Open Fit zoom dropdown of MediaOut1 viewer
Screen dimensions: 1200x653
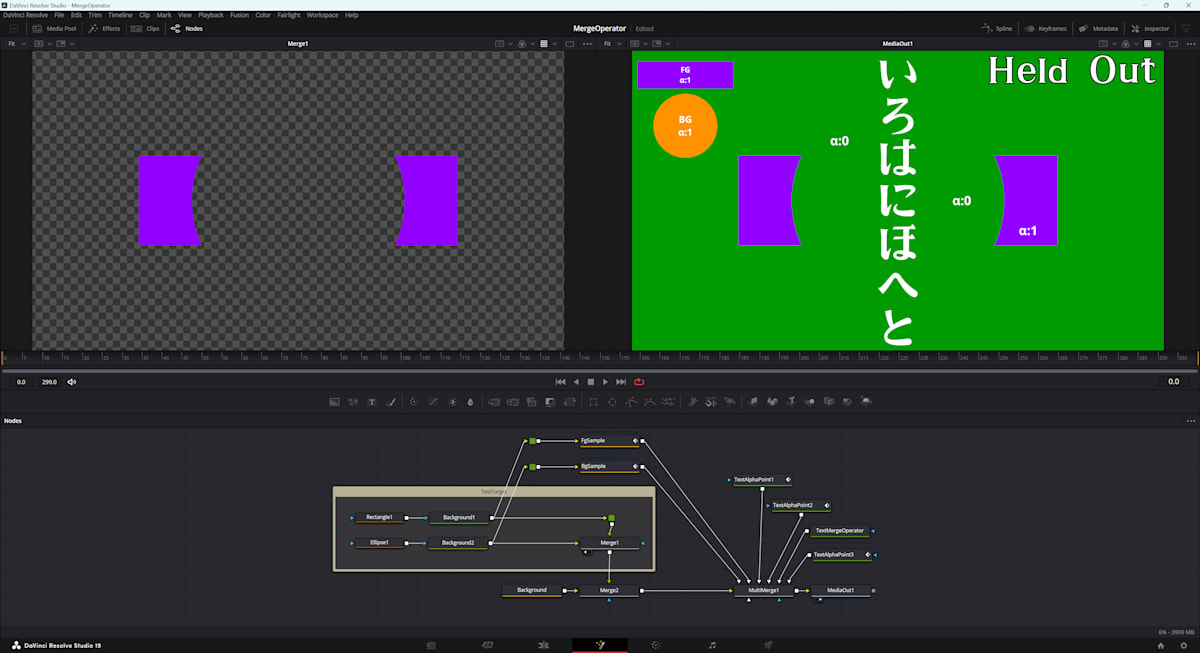click(611, 44)
